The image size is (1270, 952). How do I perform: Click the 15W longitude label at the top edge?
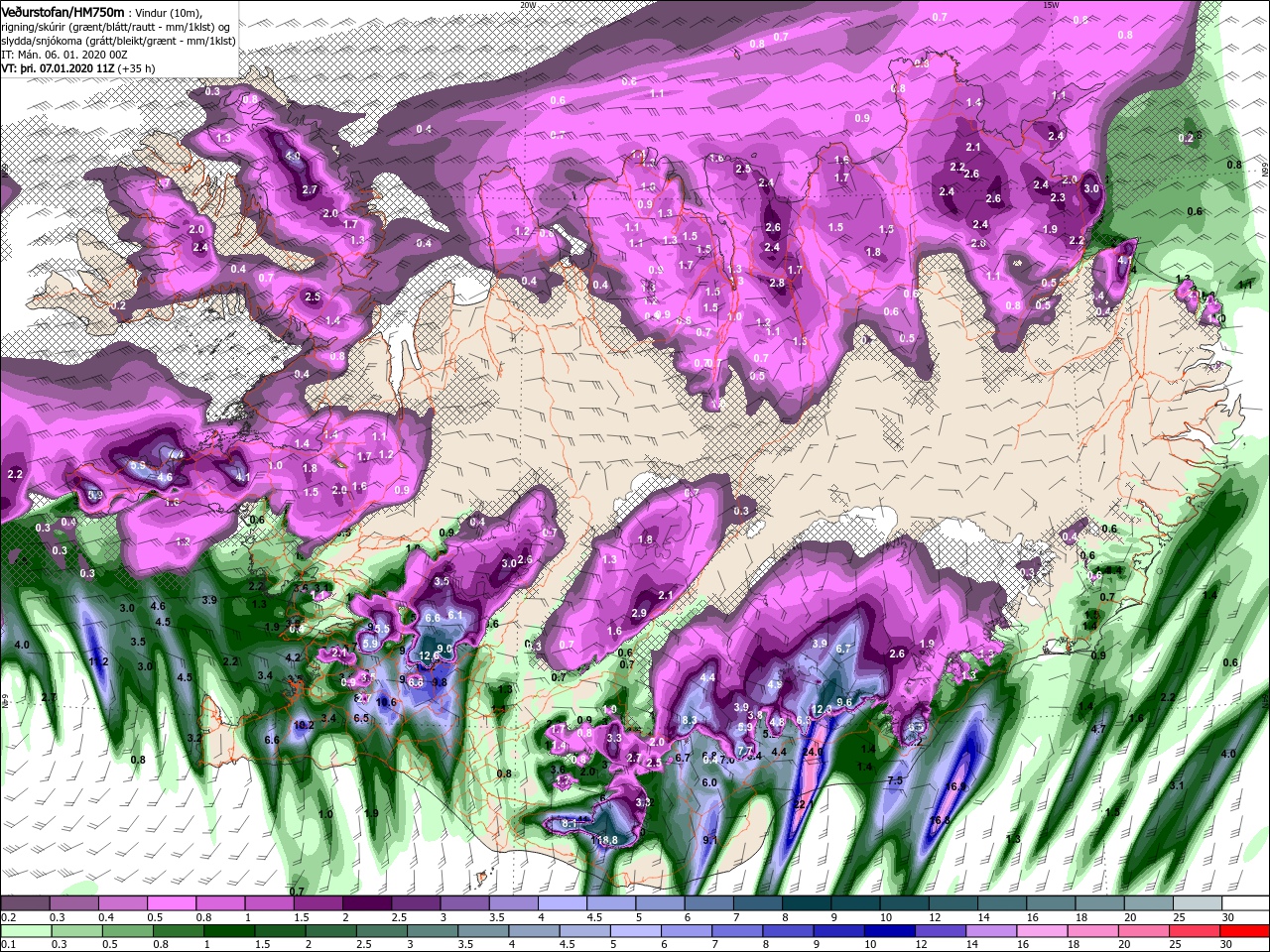tap(1051, 5)
